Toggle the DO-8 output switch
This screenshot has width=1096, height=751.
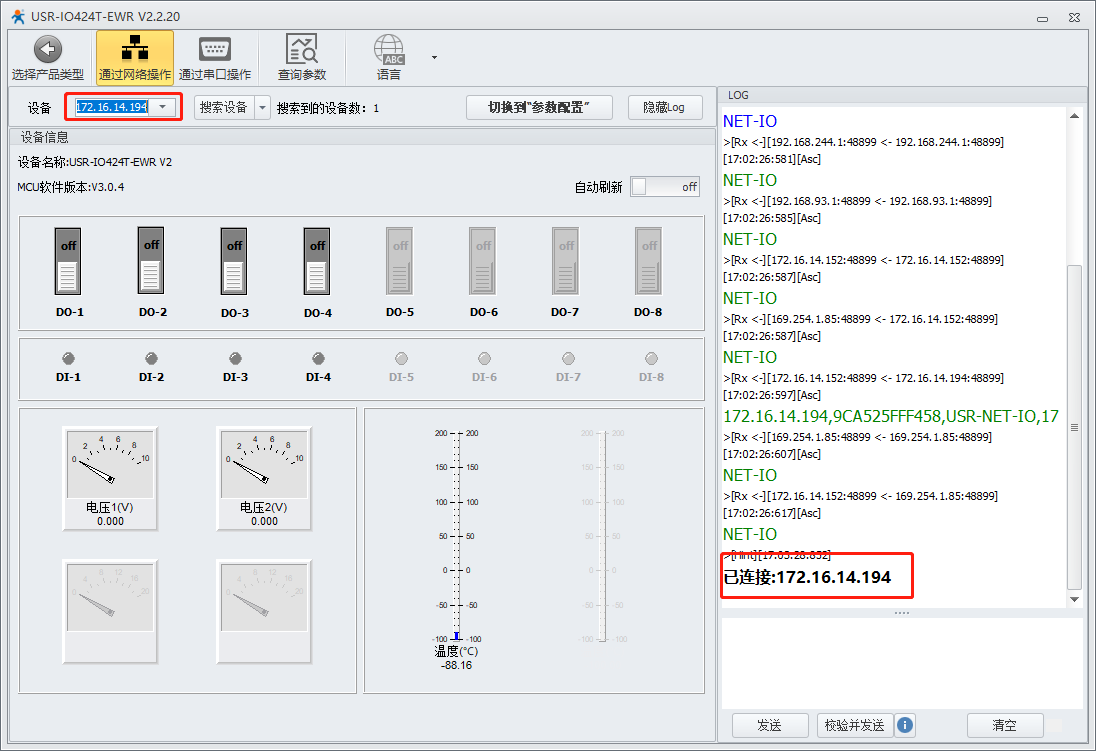tap(649, 261)
